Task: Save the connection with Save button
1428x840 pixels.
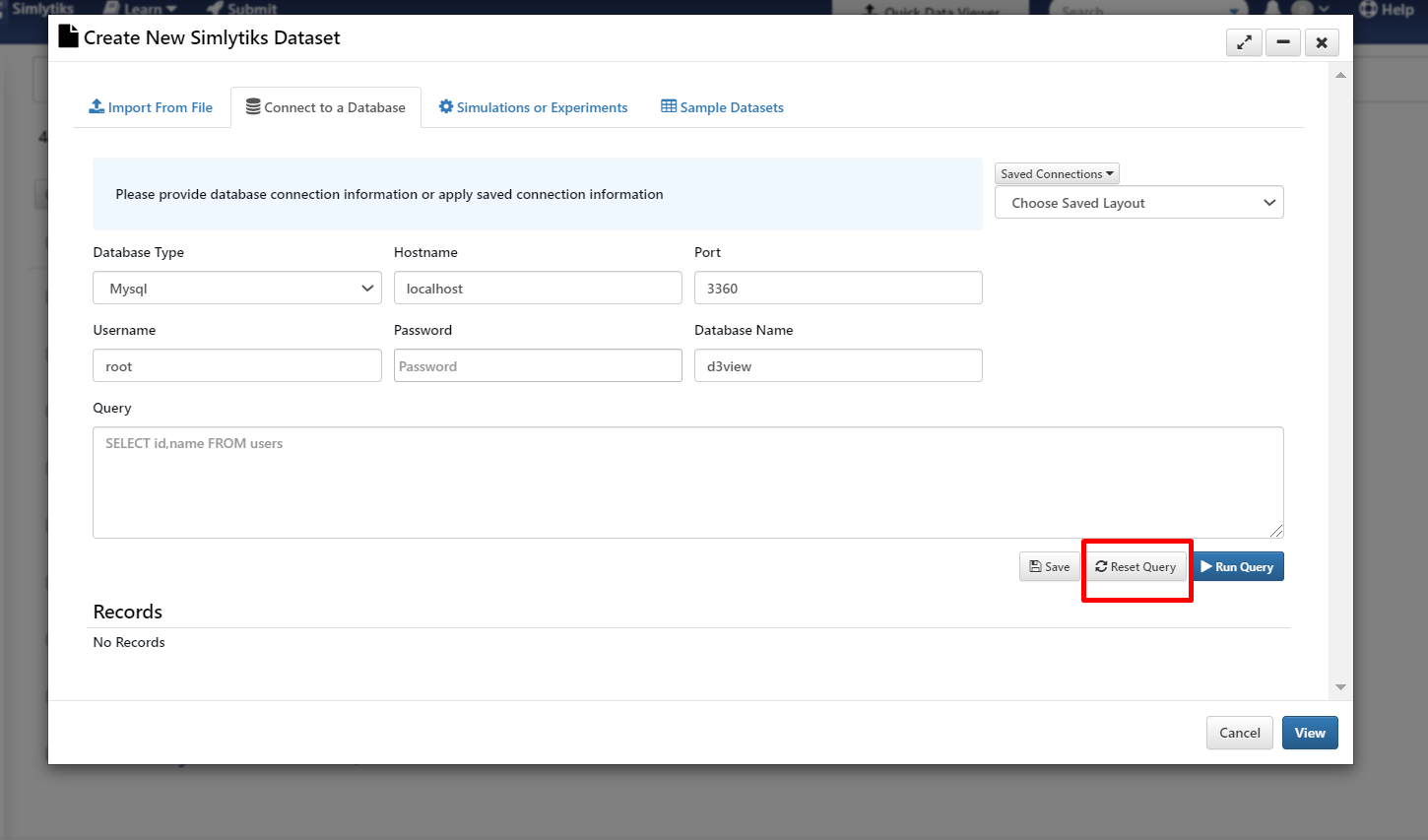Action: coord(1050,567)
